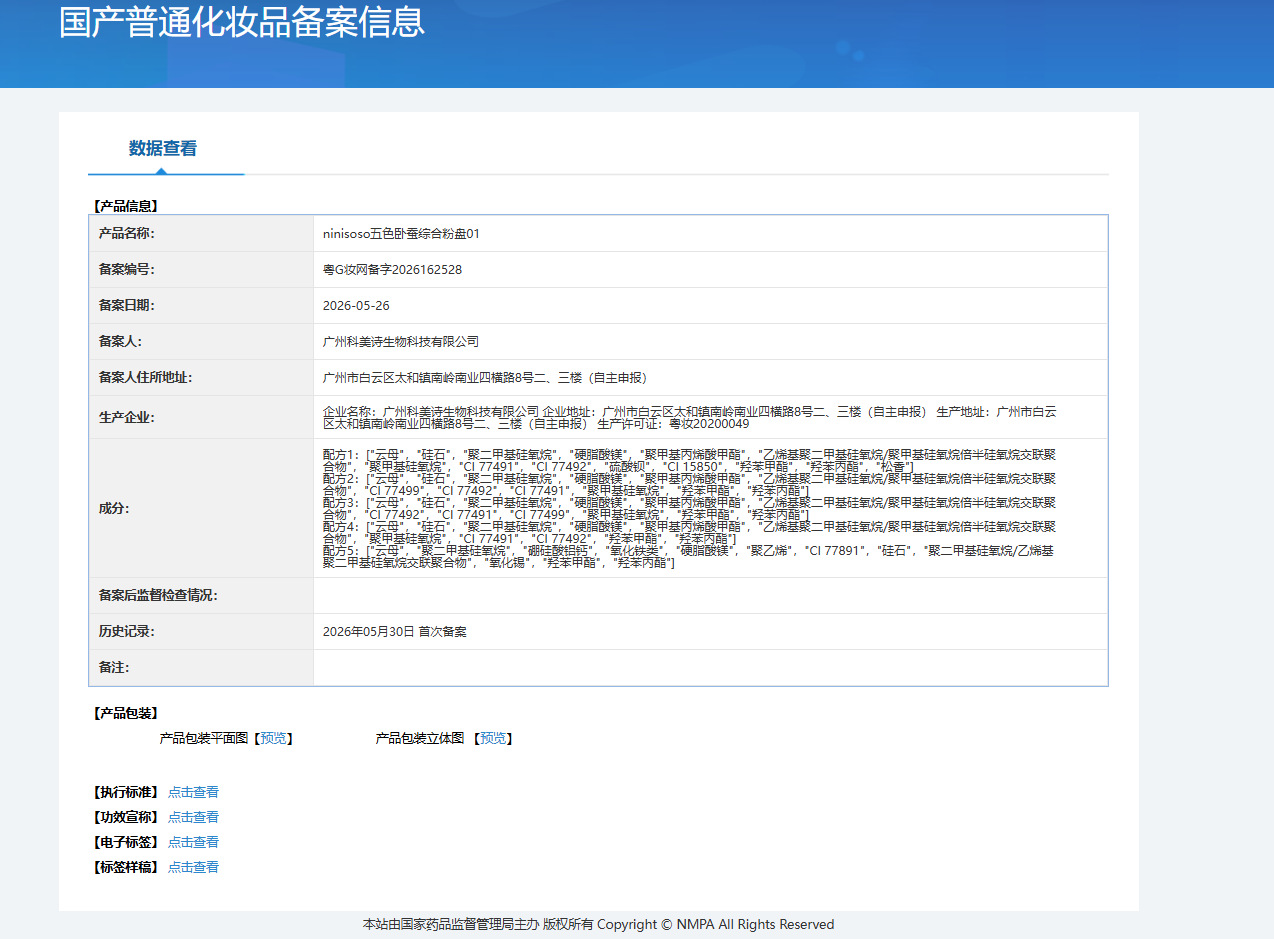1274x939 pixels.
Task: Click the 成分 row label
Action: pos(114,508)
